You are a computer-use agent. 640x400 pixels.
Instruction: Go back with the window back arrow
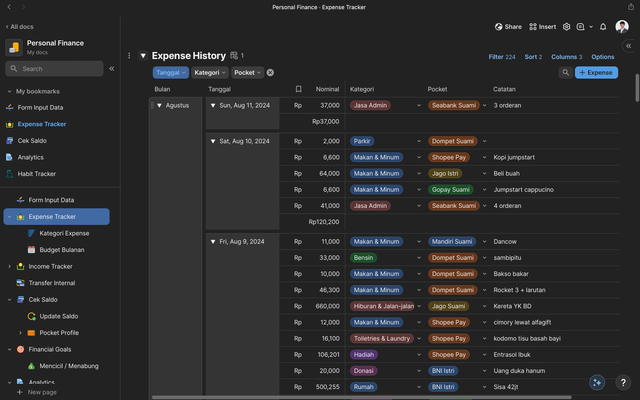click(9, 7)
